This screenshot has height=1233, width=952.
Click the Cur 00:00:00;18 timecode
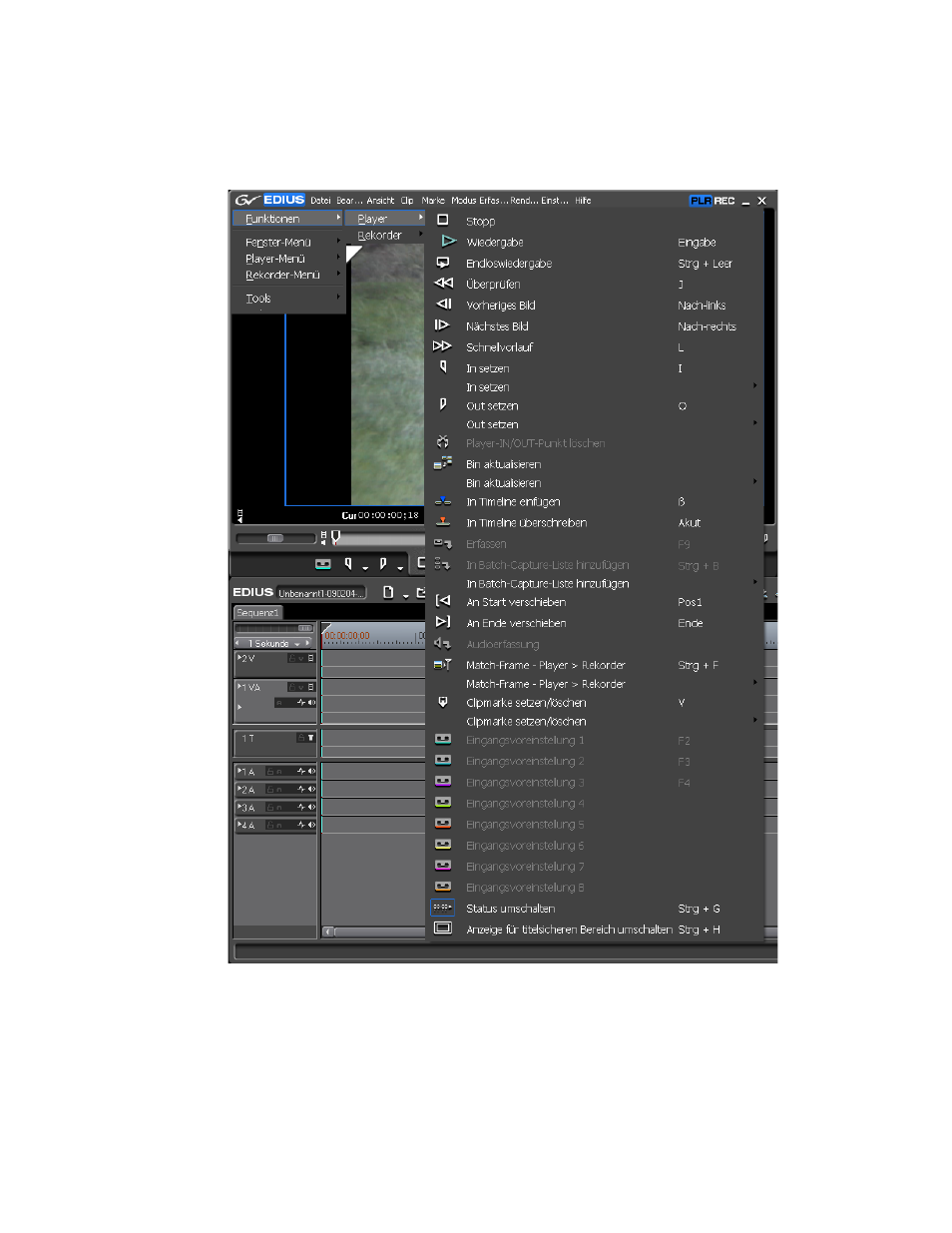tap(380, 515)
